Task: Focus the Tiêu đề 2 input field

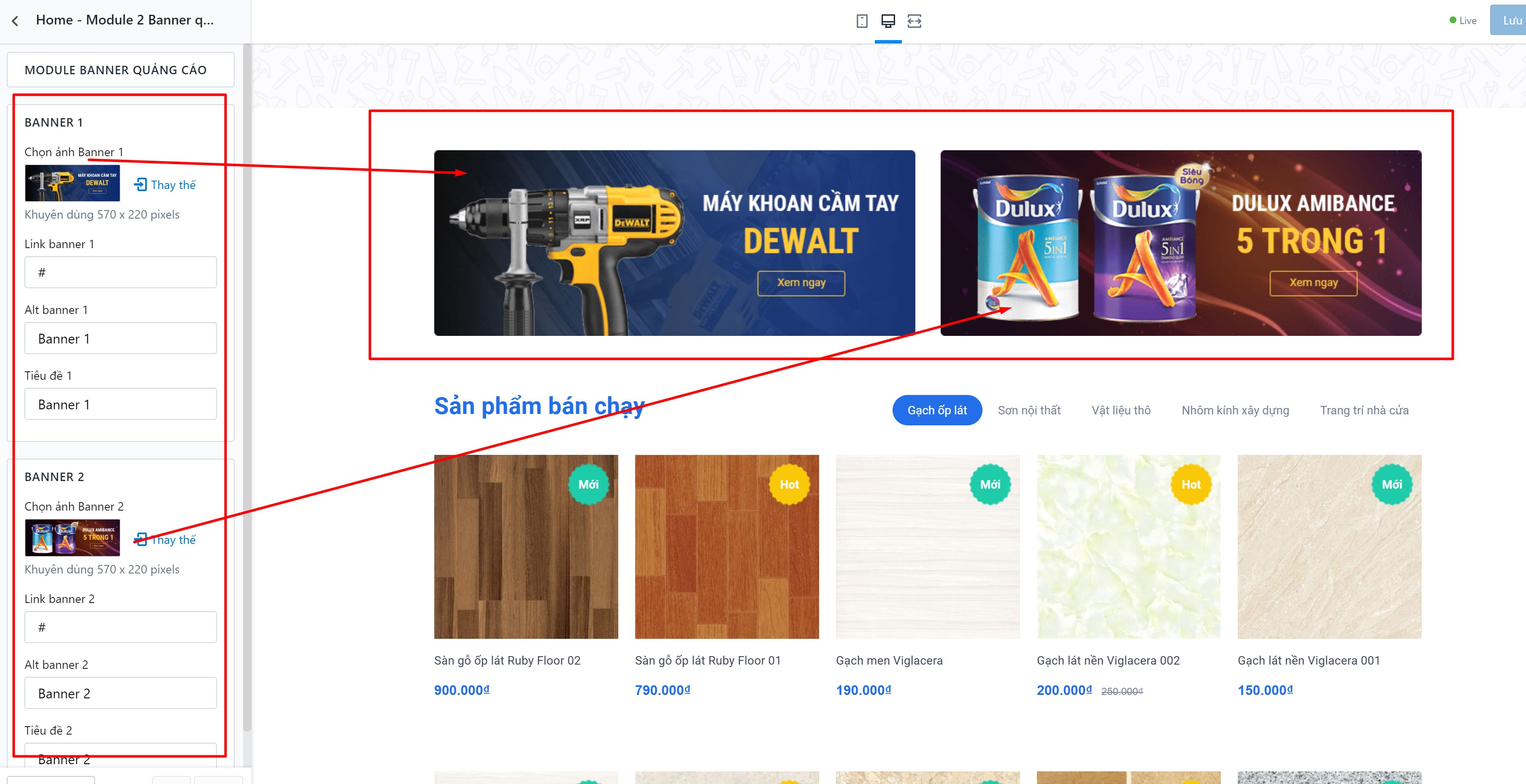Action: (x=121, y=755)
